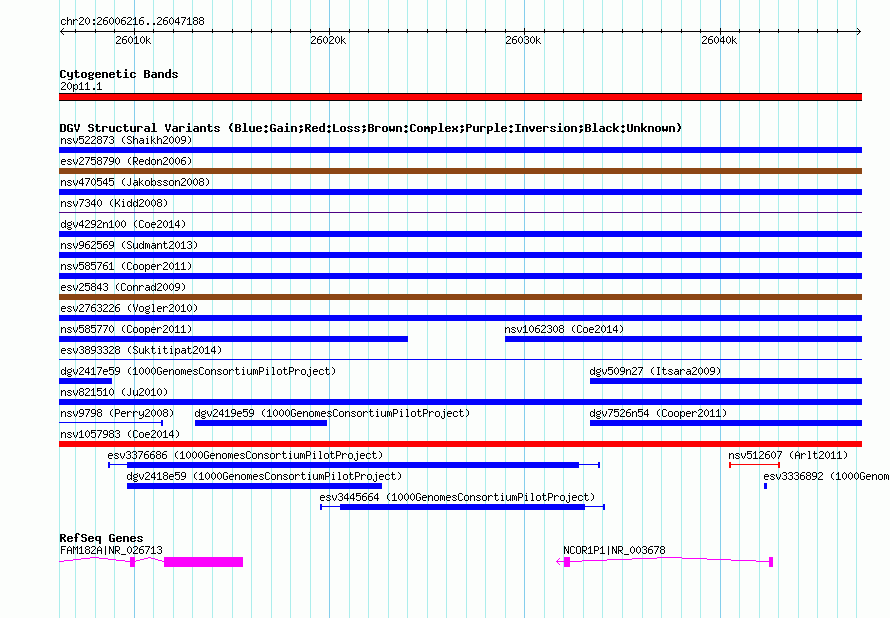Screen dimensions: 890x618
Task: Select the esv2763226 (Vogler2010) label
Action: pyautogui.click(x=129, y=308)
